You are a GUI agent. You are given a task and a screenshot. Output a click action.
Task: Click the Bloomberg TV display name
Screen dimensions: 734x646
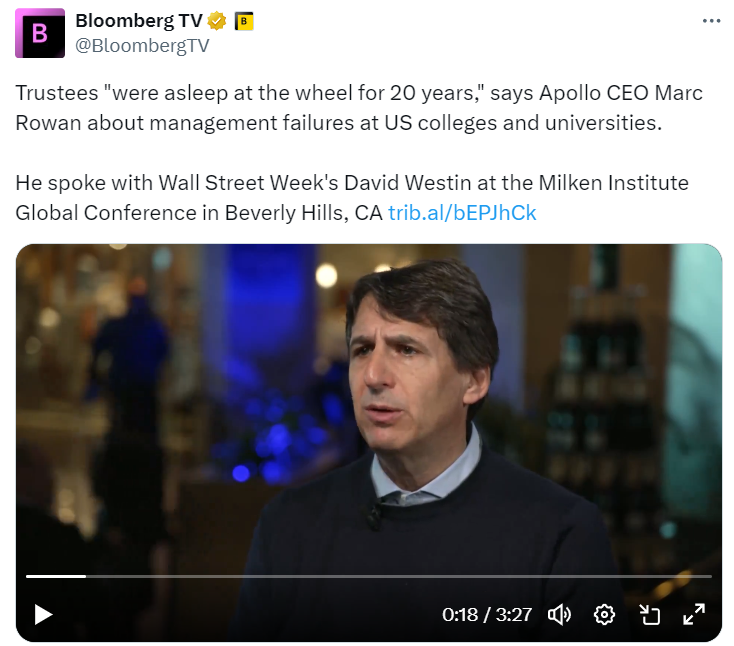click(x=139, y=21)
